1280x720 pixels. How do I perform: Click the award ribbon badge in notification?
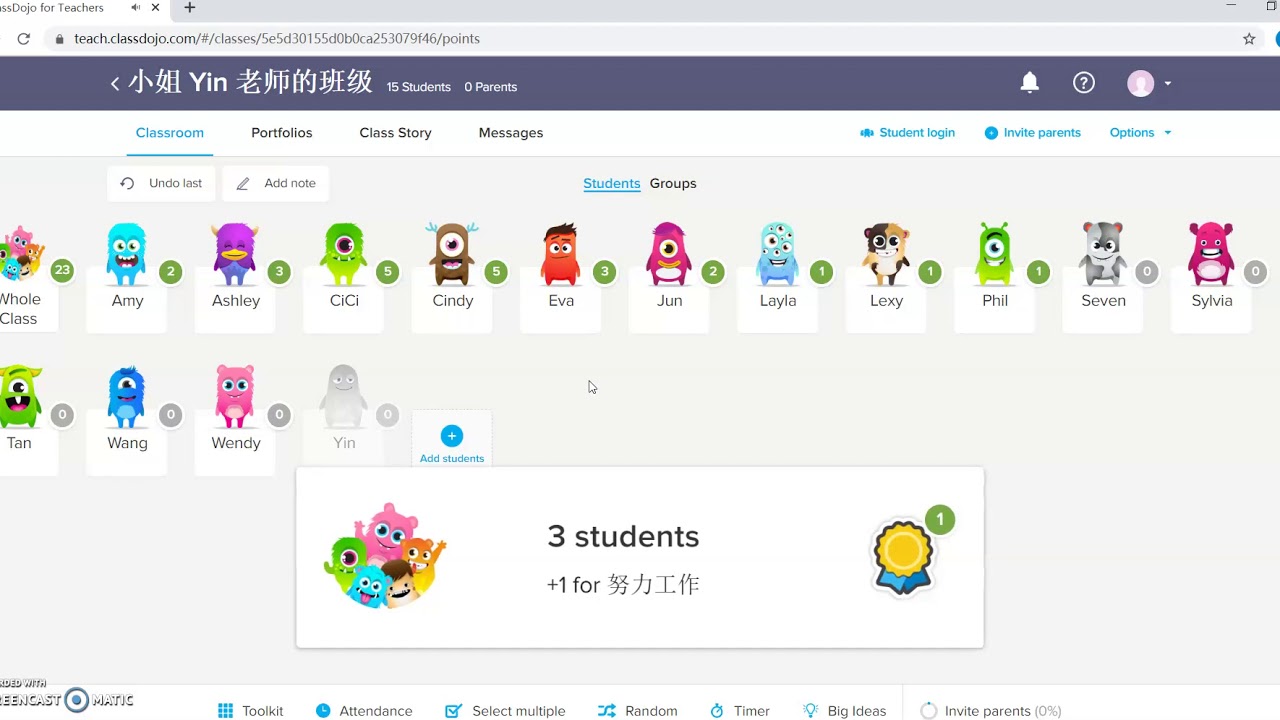[x=903, y=557]
